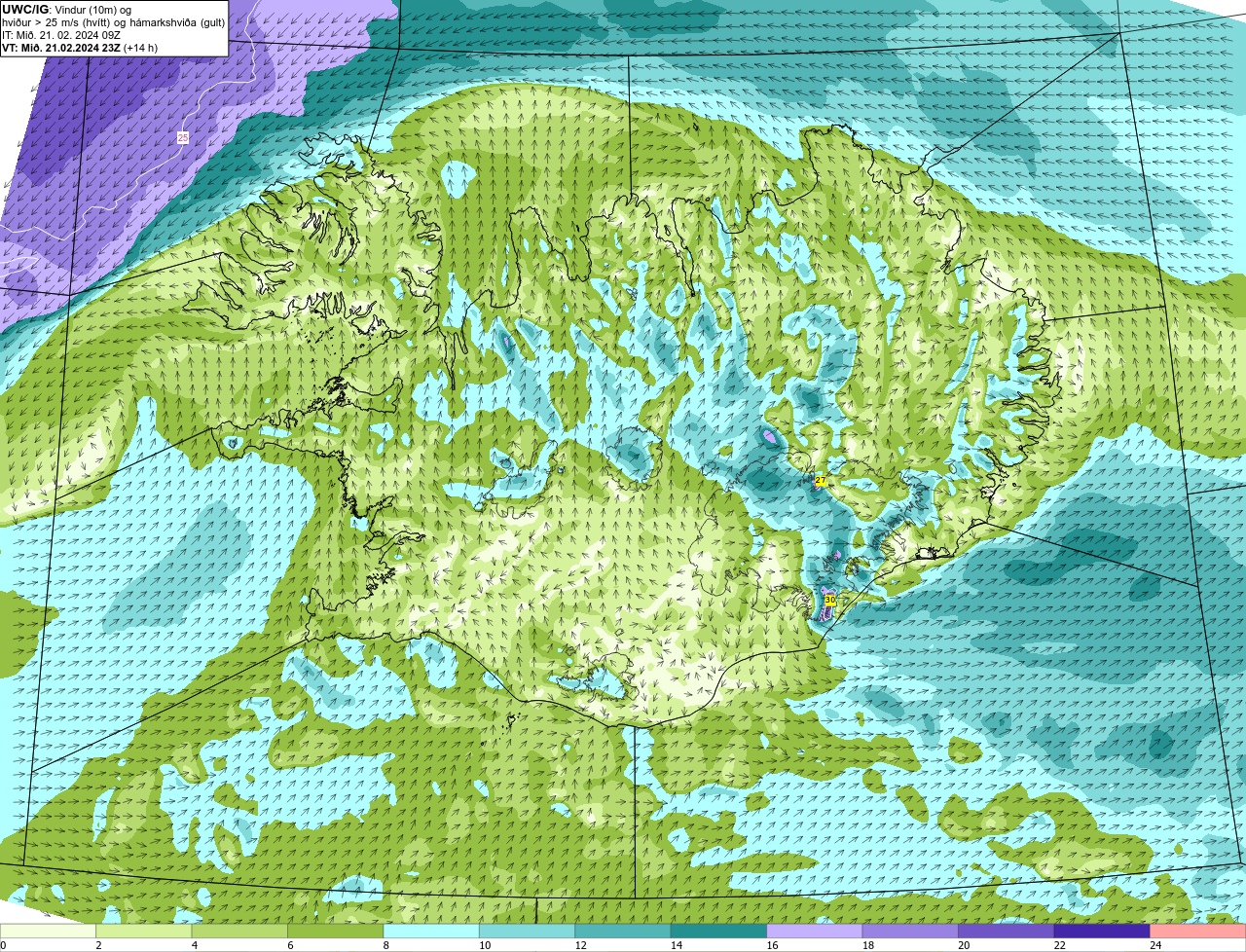
Task: Click the 2–4 m/s light green scale swatch
Action: tap(145, 931)
